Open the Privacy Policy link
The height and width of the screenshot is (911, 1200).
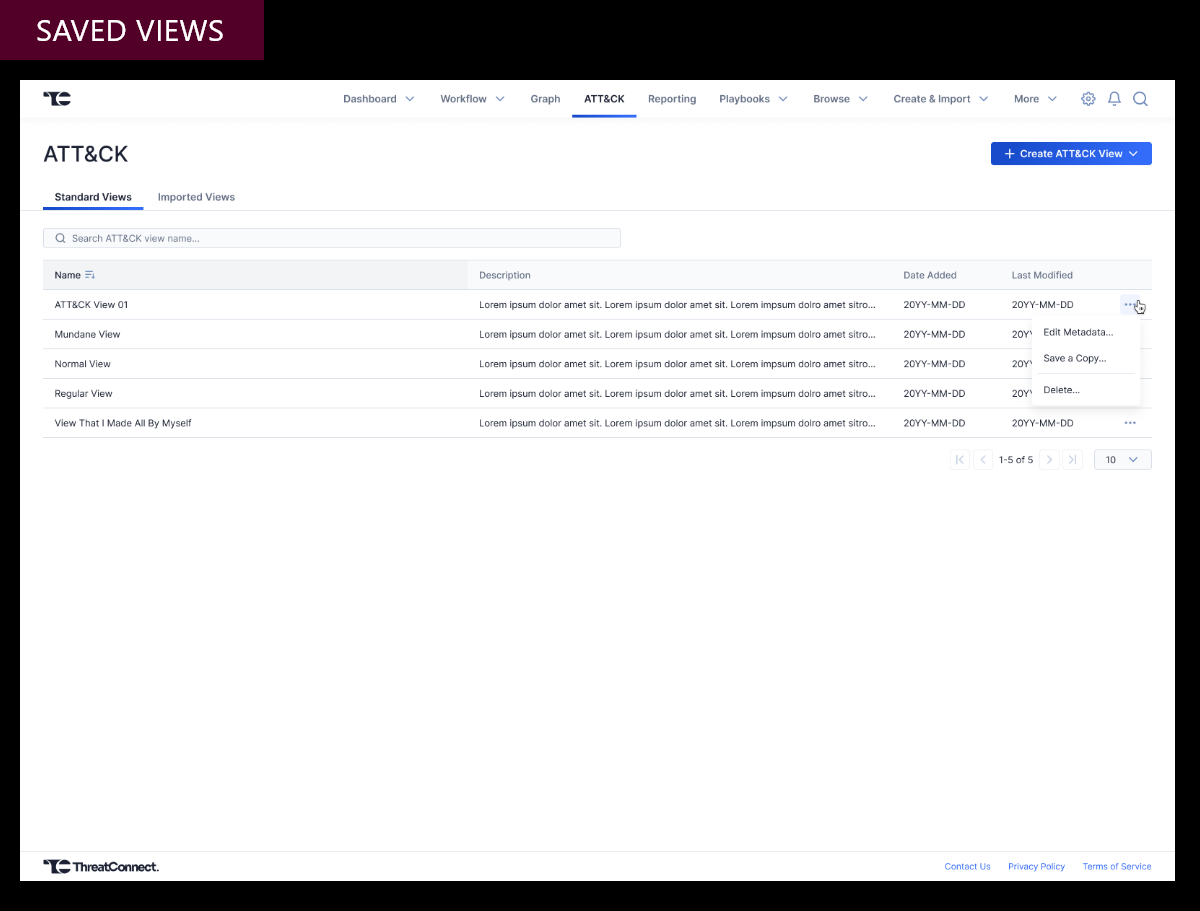click(x=1037, y=867)
